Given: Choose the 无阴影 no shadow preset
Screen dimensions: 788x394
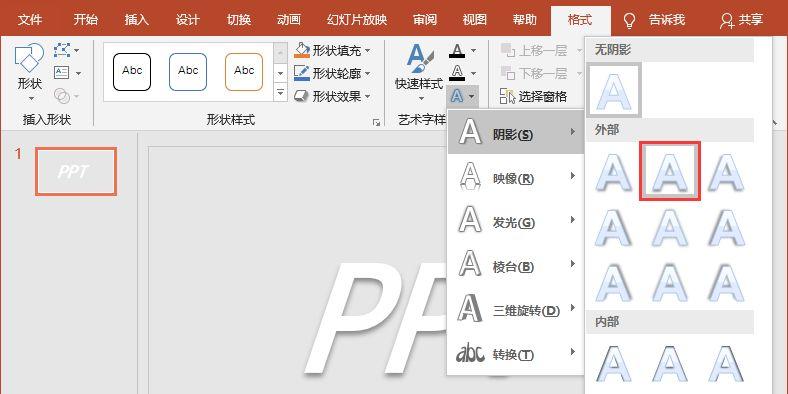Looking at the screenshot, I should coord(614,90).
